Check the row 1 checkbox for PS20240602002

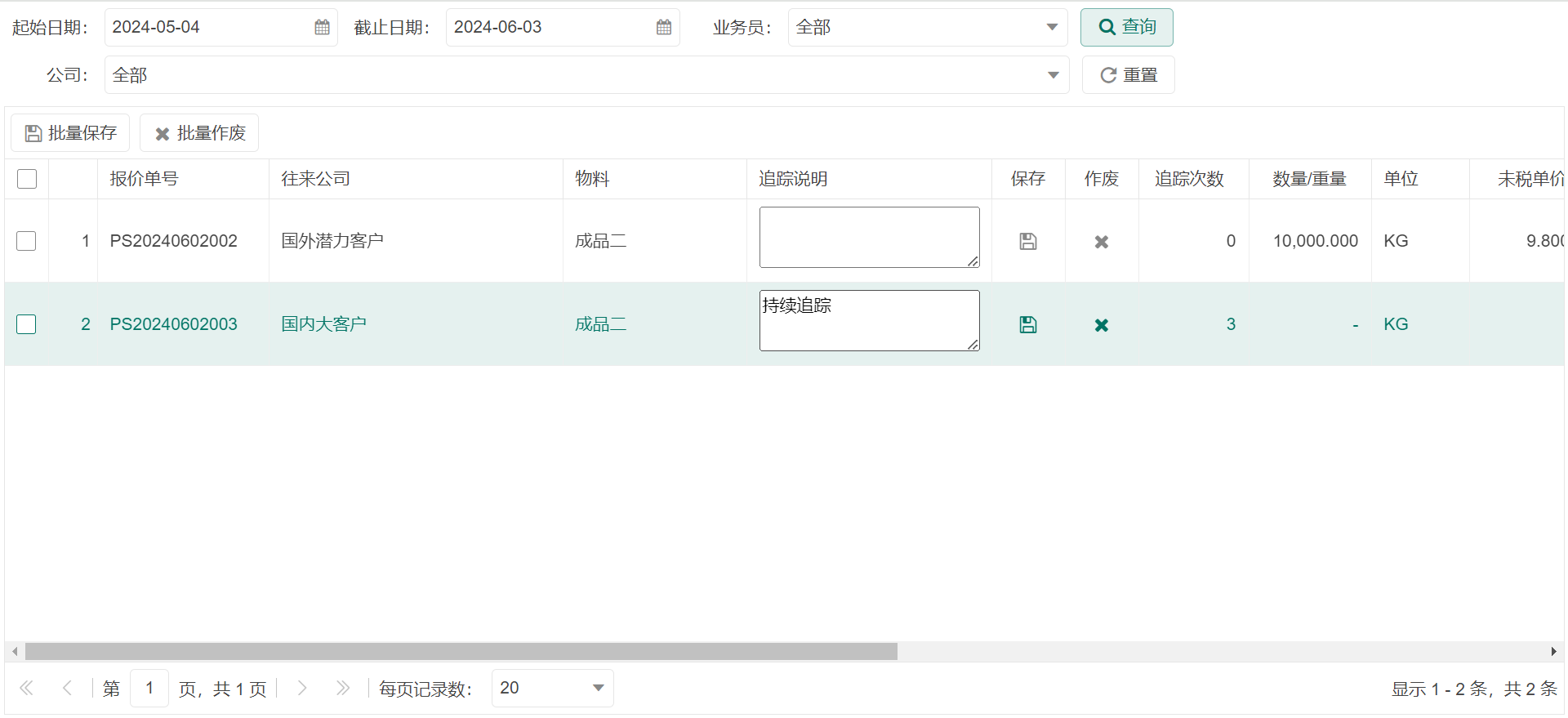click(26, 241)
